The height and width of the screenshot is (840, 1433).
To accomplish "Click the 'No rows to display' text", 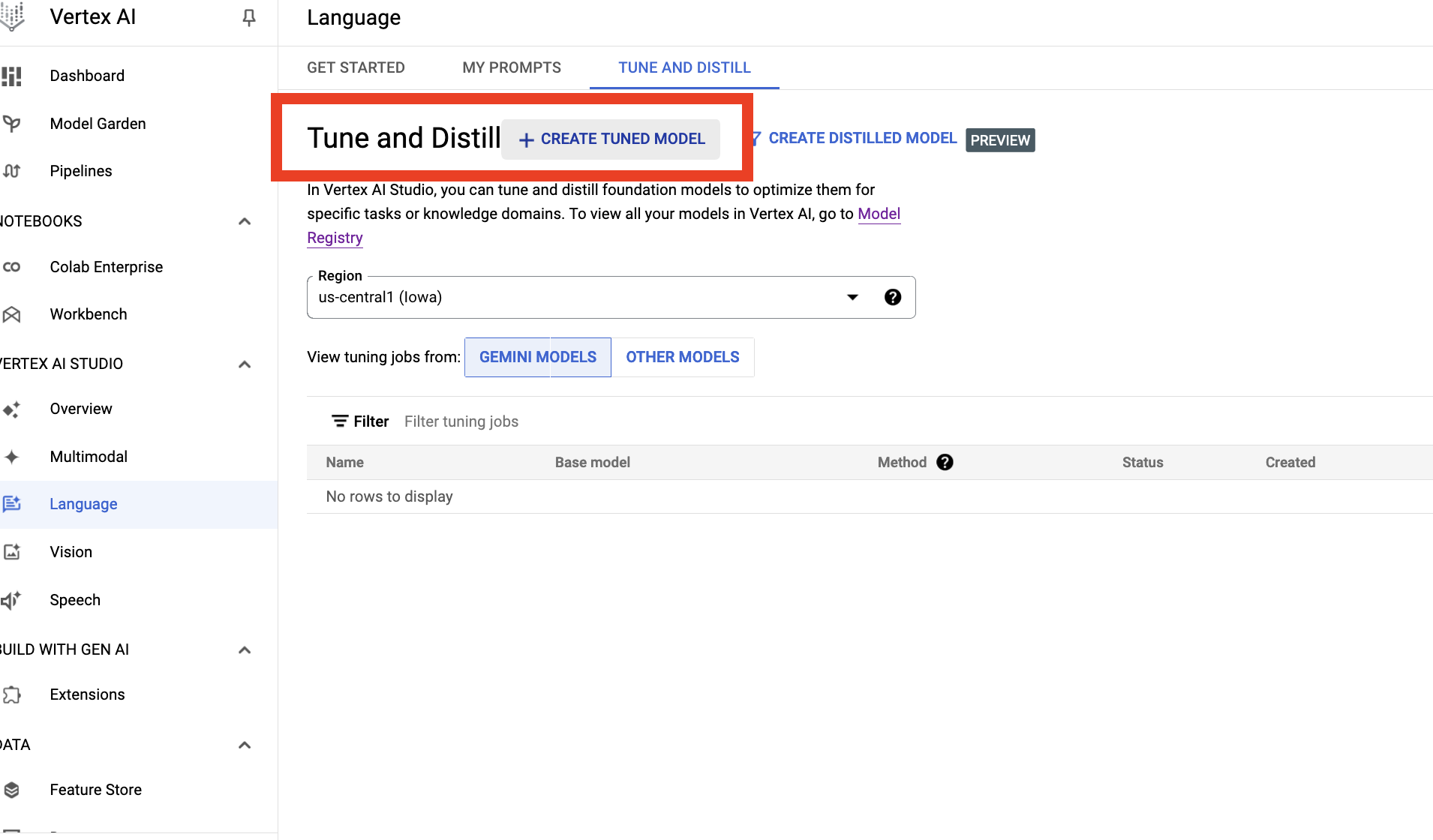I will (389, 496).
